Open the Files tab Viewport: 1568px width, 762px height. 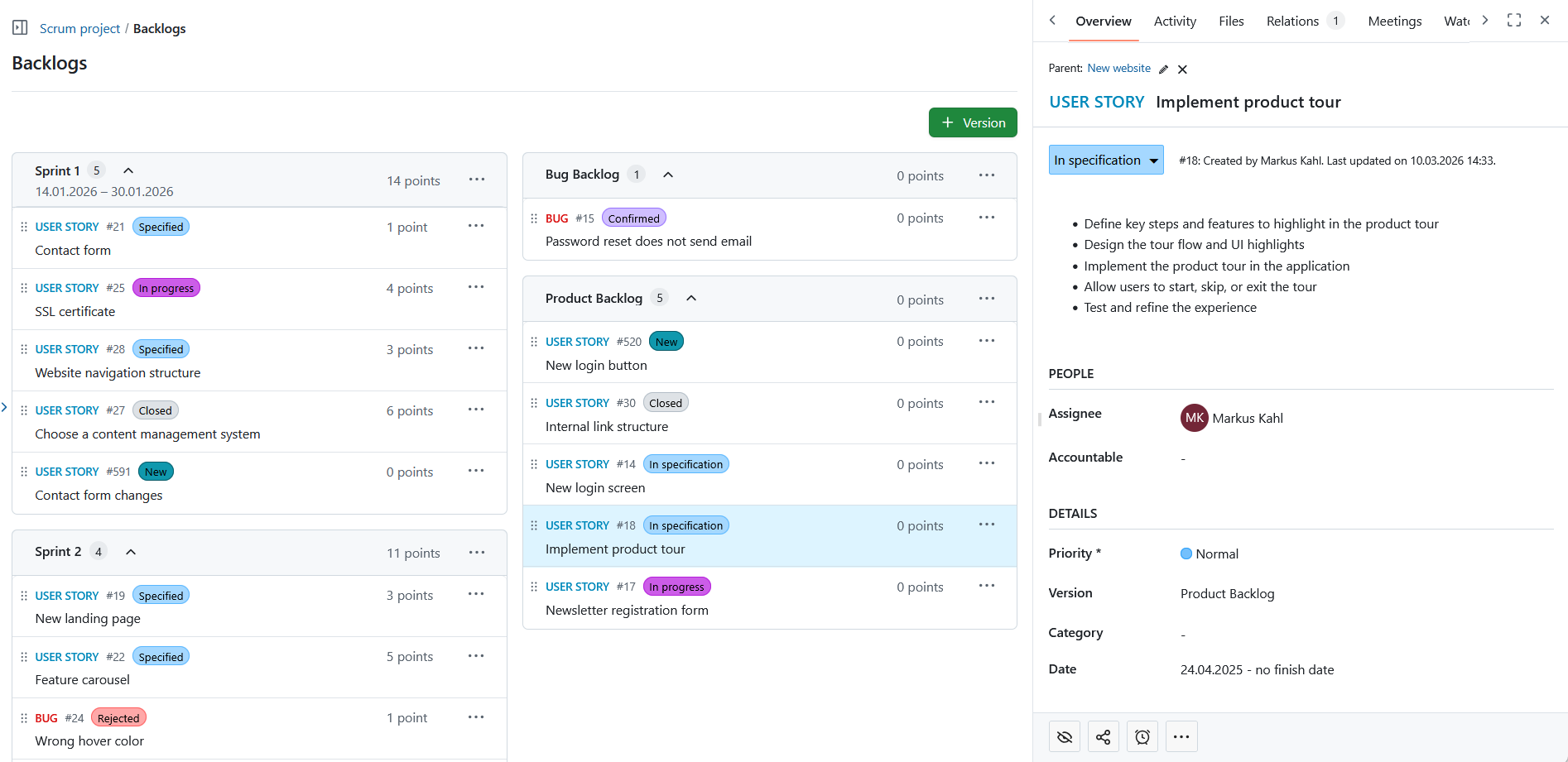tap(1231, 21)
